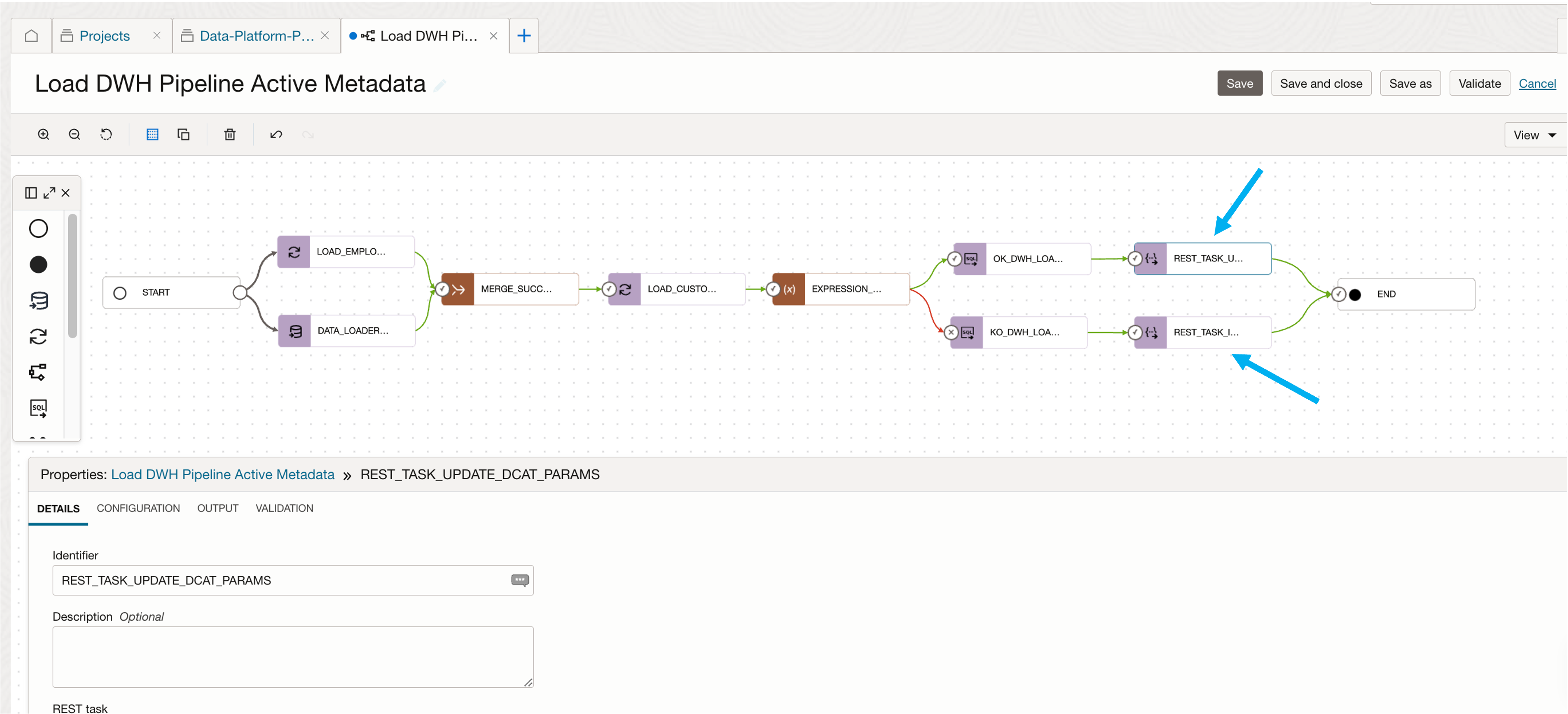Select the EXPRESSION_... operator node
The width and height of the screenshot is (1568, 714).
click(841, 289)
